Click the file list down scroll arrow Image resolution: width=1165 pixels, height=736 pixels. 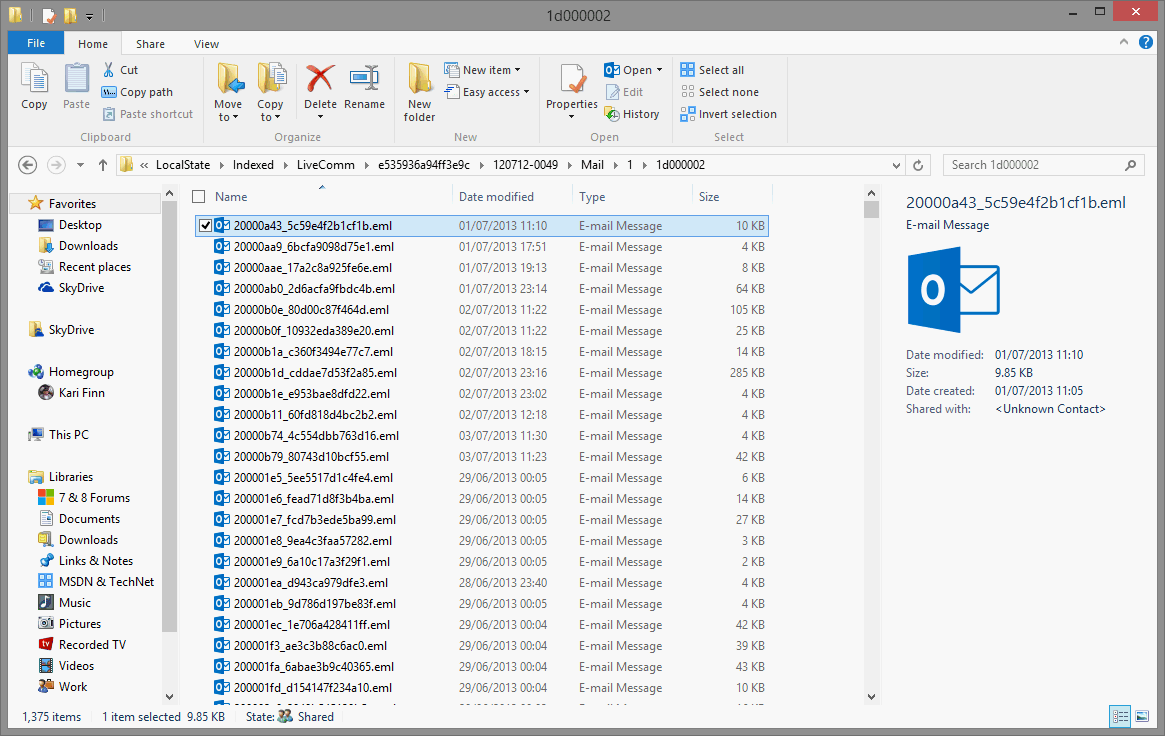tap(872, 697)
